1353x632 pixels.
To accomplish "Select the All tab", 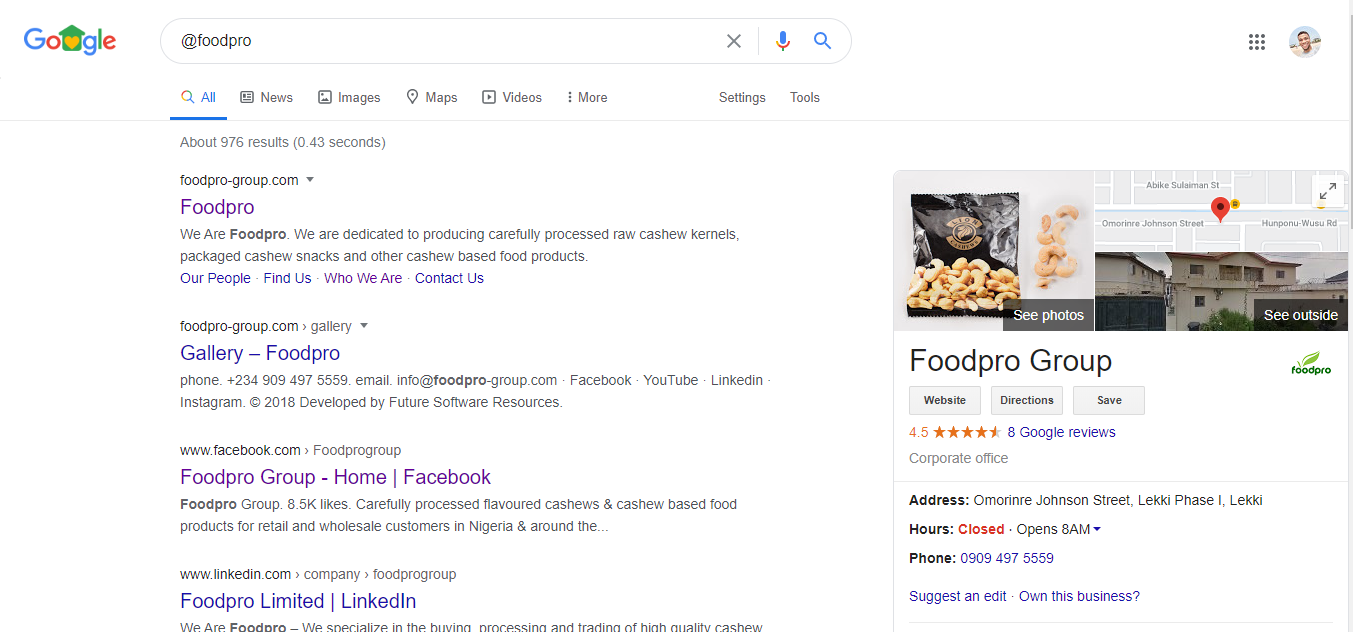I will 198,97.
